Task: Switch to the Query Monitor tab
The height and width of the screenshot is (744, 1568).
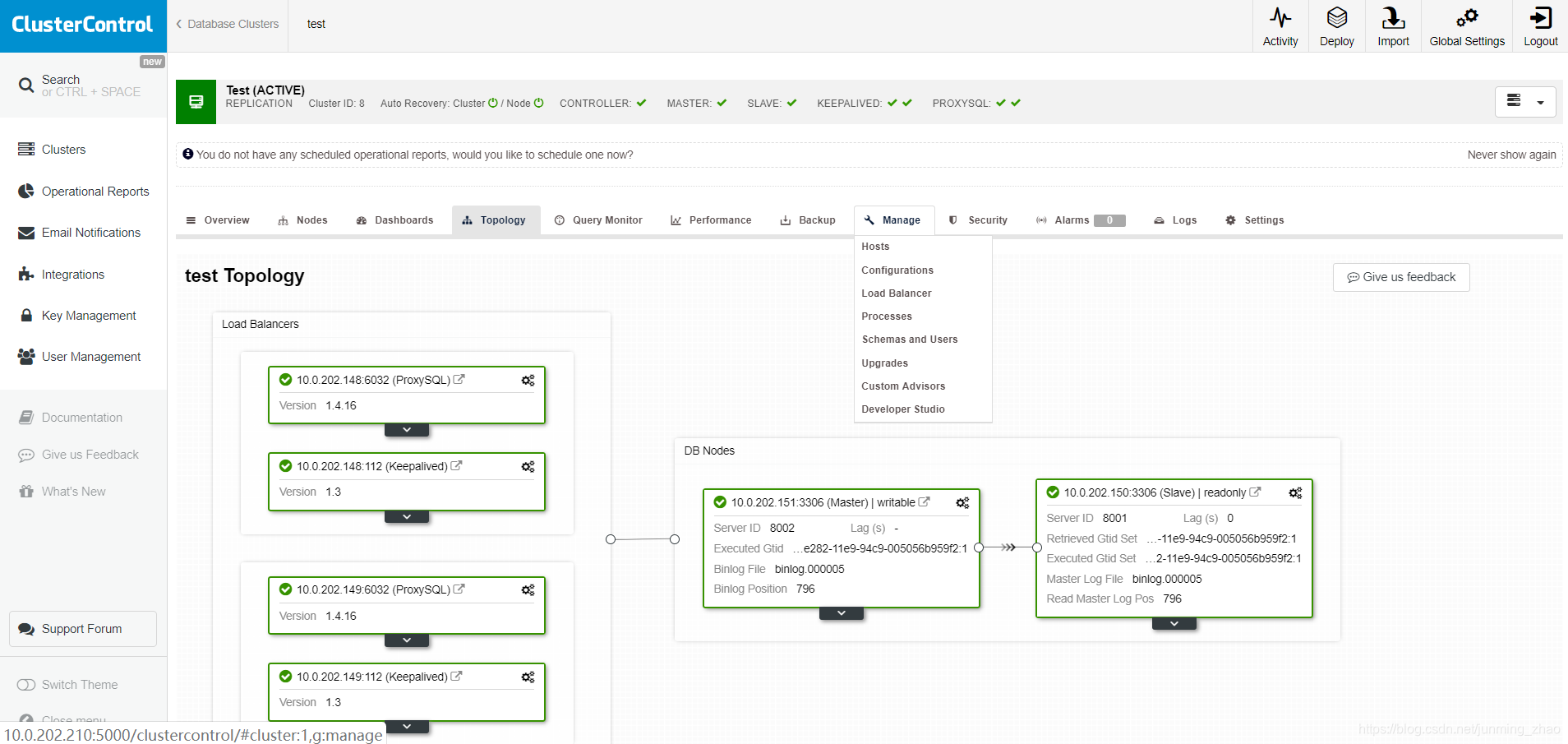Action: coord(598,220)
